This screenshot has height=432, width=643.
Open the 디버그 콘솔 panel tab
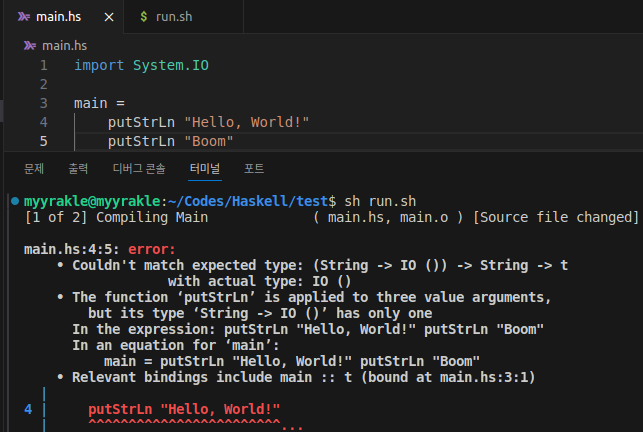(139, 168)
